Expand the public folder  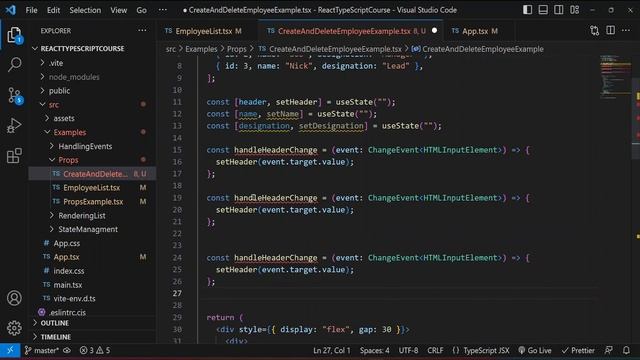(59, 91)
